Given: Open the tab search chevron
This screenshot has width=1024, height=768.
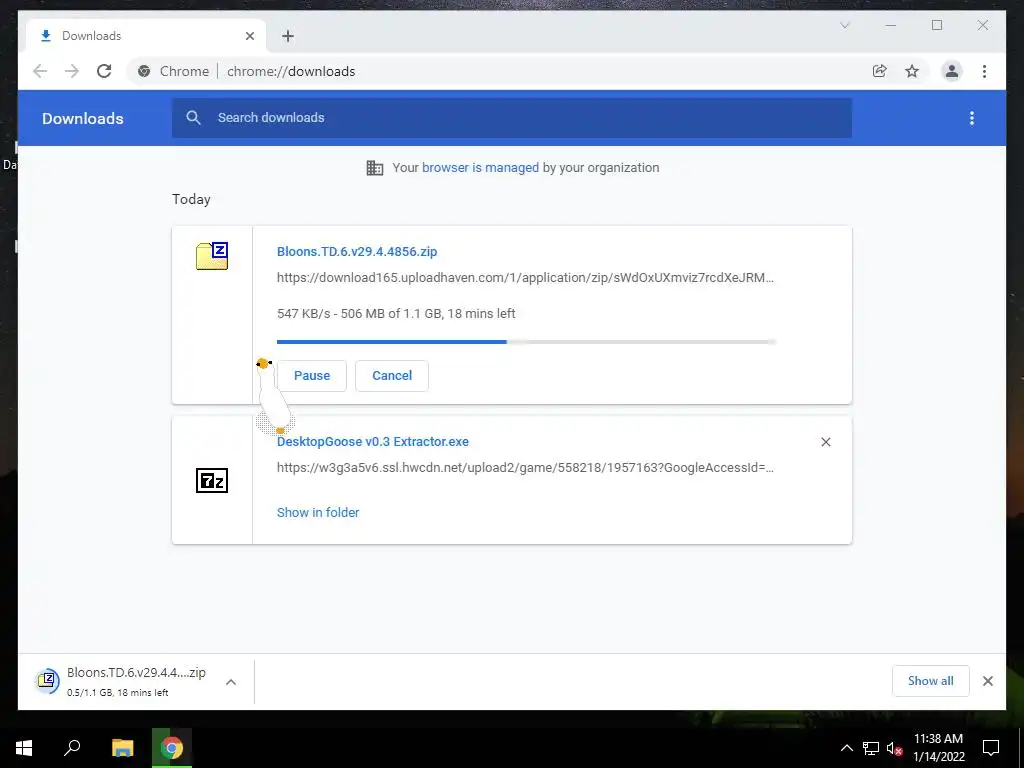Looking at the screenshot, I should (844, 25).
